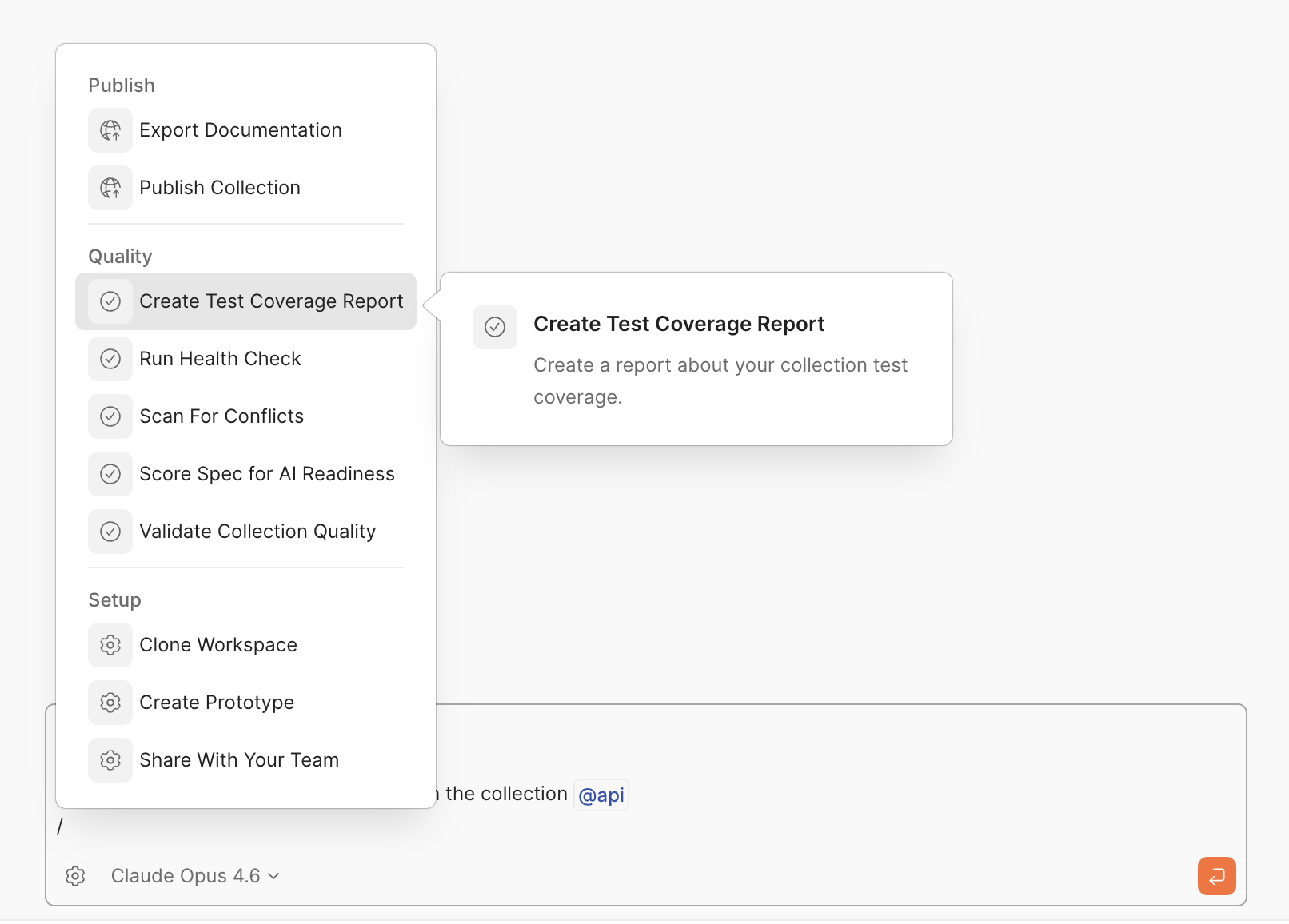Click the tooltip description about collection test coverage
This screenshot has width=1289, height=924.
pyautogui.click(x=720, y=381)
